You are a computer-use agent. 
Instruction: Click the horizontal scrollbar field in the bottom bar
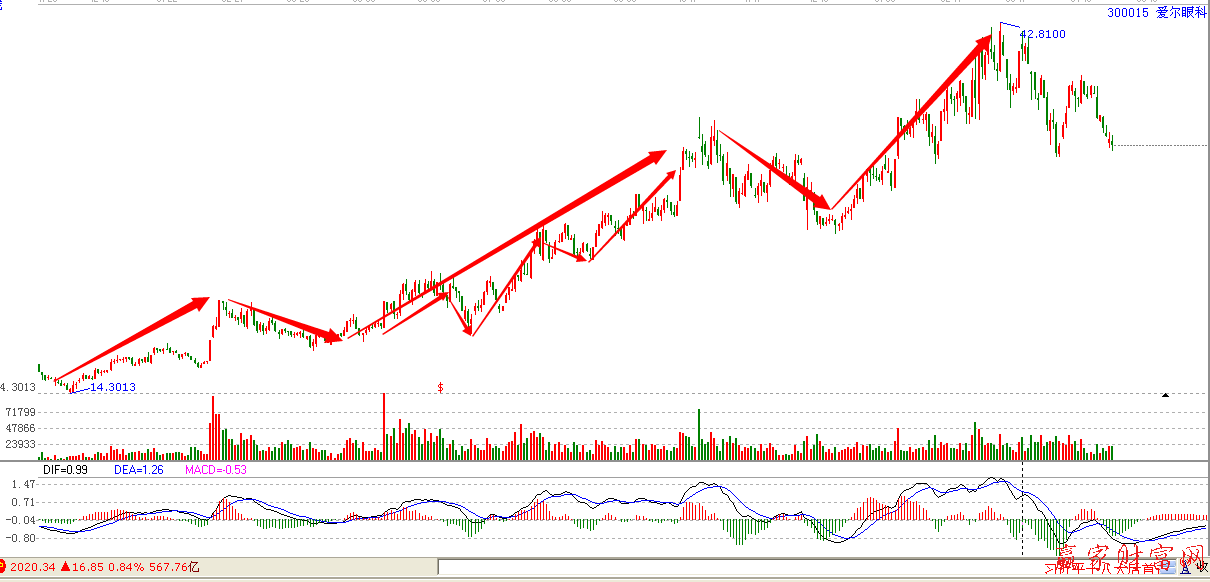pos(740,567)
